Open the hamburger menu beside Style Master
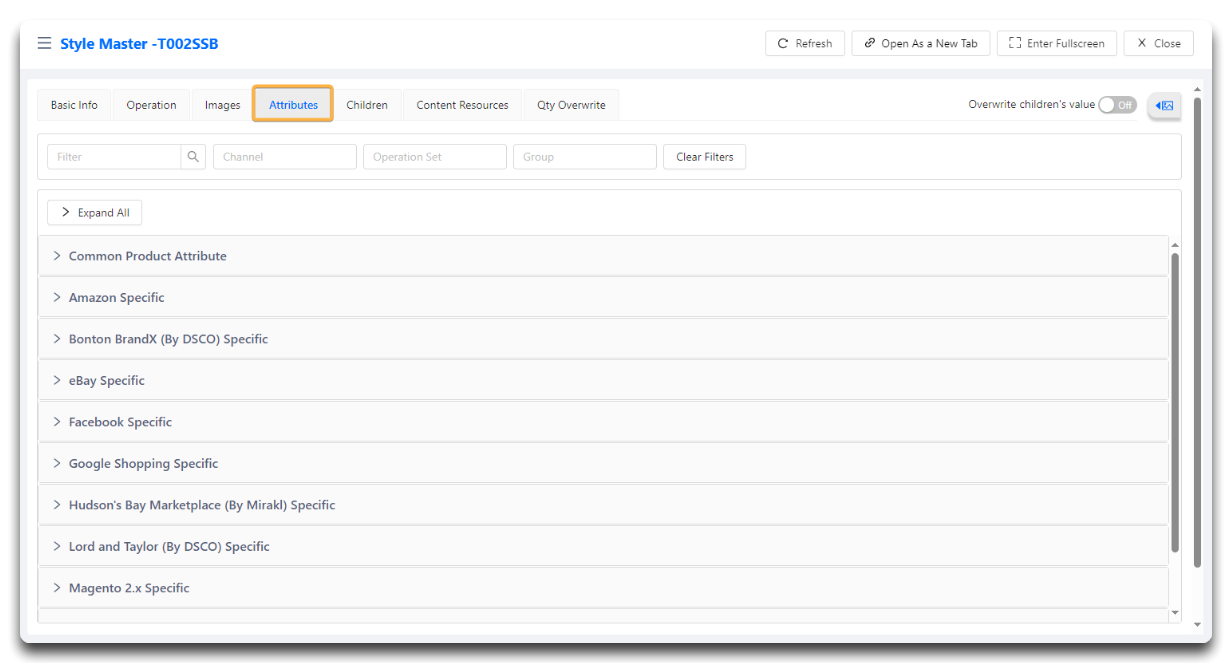 (44, 43)
